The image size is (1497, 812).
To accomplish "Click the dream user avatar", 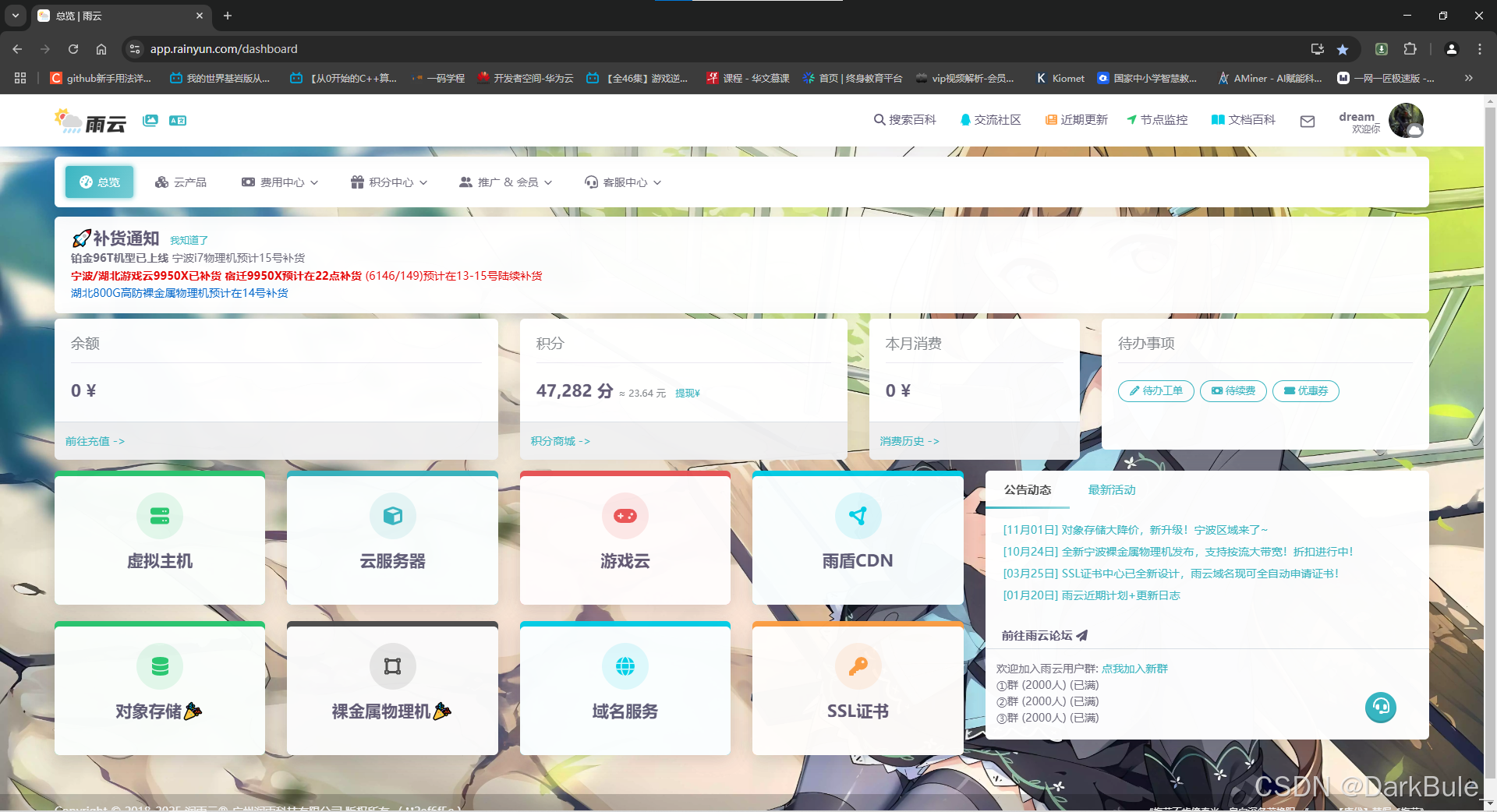I will [x=1406, y=120].
